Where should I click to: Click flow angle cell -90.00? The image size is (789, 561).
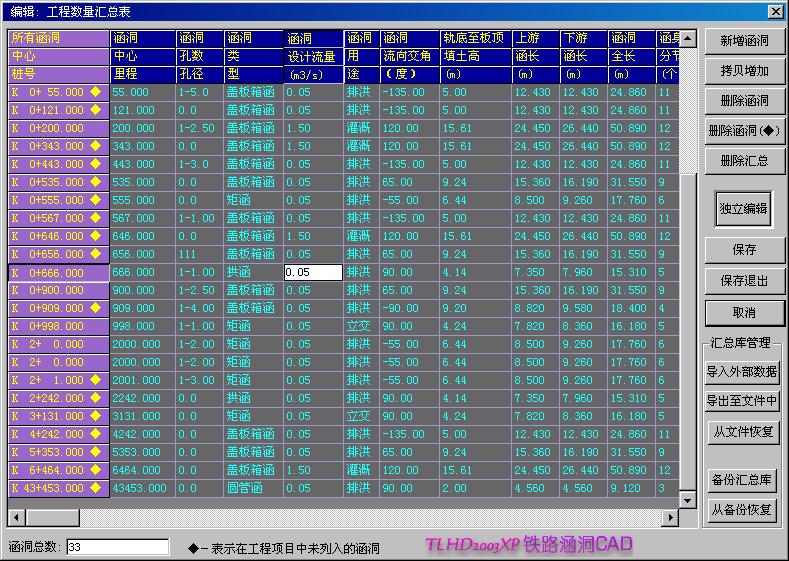[409, 308]
